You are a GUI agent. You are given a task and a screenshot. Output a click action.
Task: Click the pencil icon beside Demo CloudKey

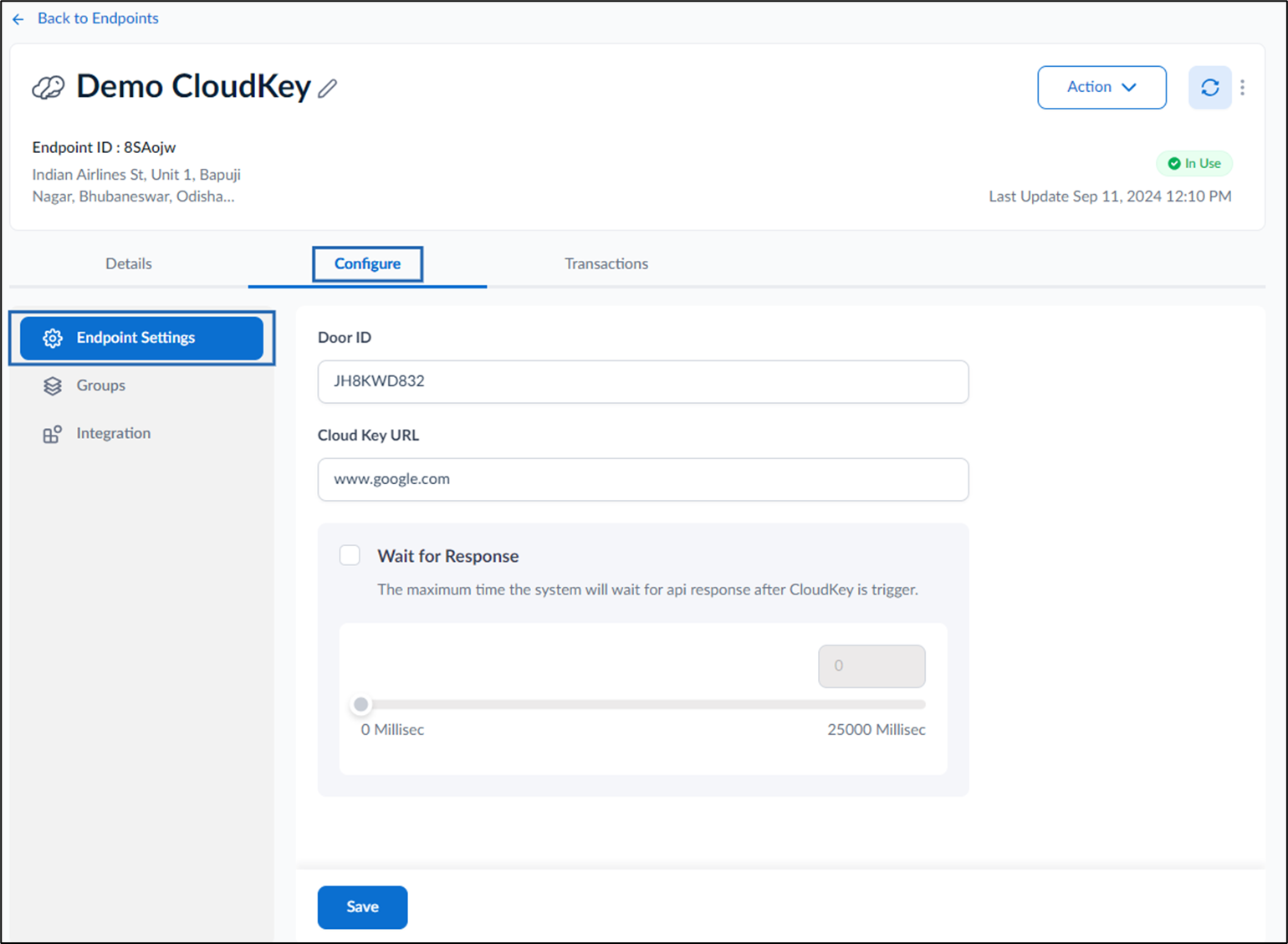(327, 88)
